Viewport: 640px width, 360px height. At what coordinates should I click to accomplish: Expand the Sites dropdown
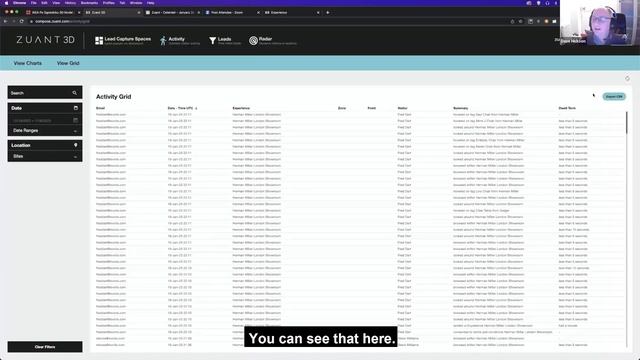(x=44, y=156)
